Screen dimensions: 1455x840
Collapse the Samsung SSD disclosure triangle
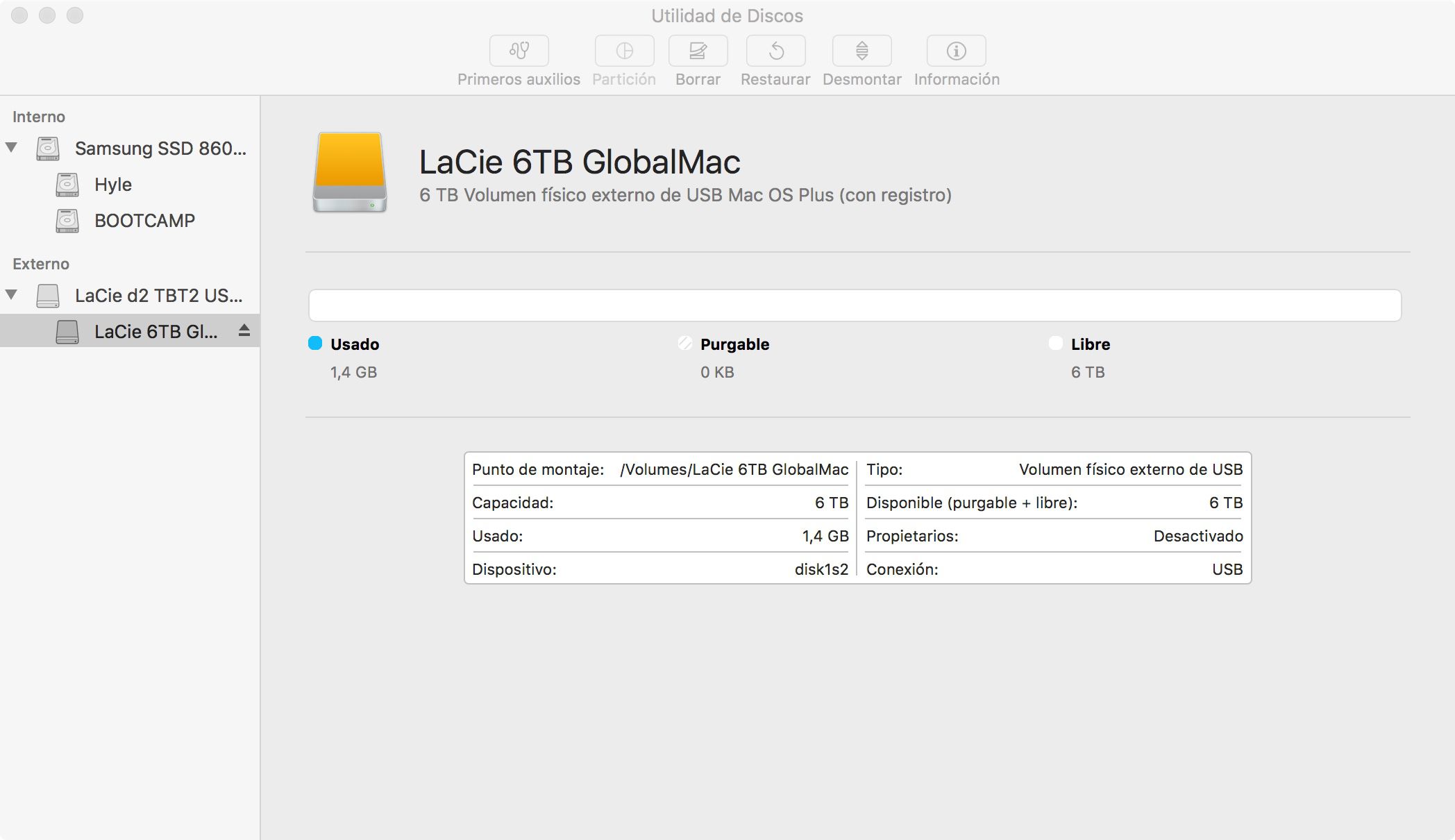coord(12,147)
